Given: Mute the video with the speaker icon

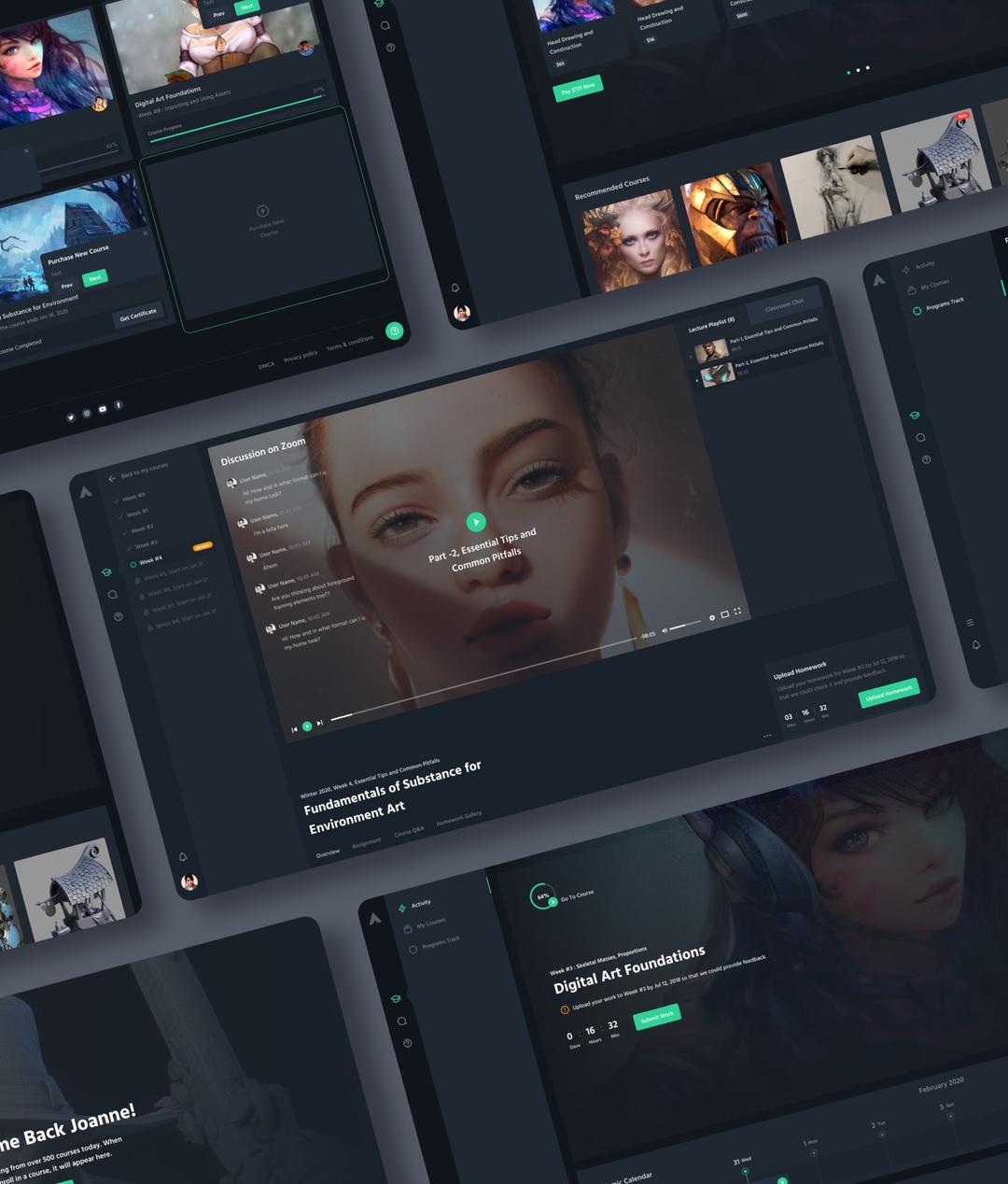Looking at the screenshot, I should (x=665, y=631).
